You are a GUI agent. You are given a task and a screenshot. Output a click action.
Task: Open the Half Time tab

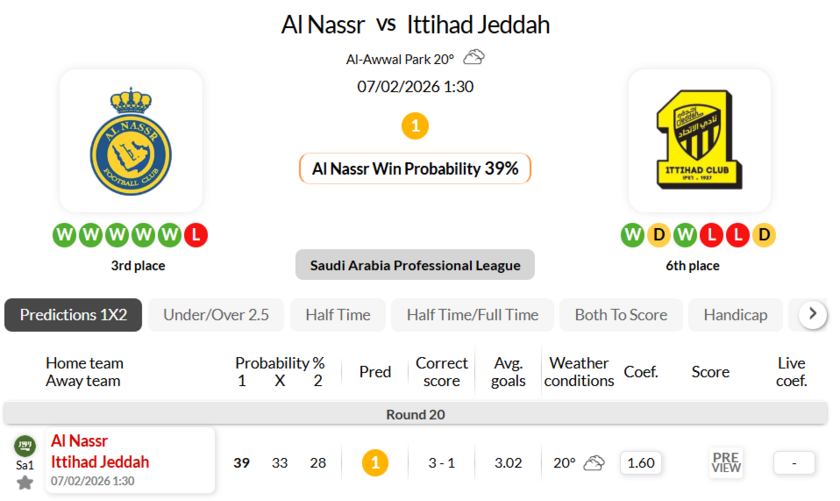point(338,314)
